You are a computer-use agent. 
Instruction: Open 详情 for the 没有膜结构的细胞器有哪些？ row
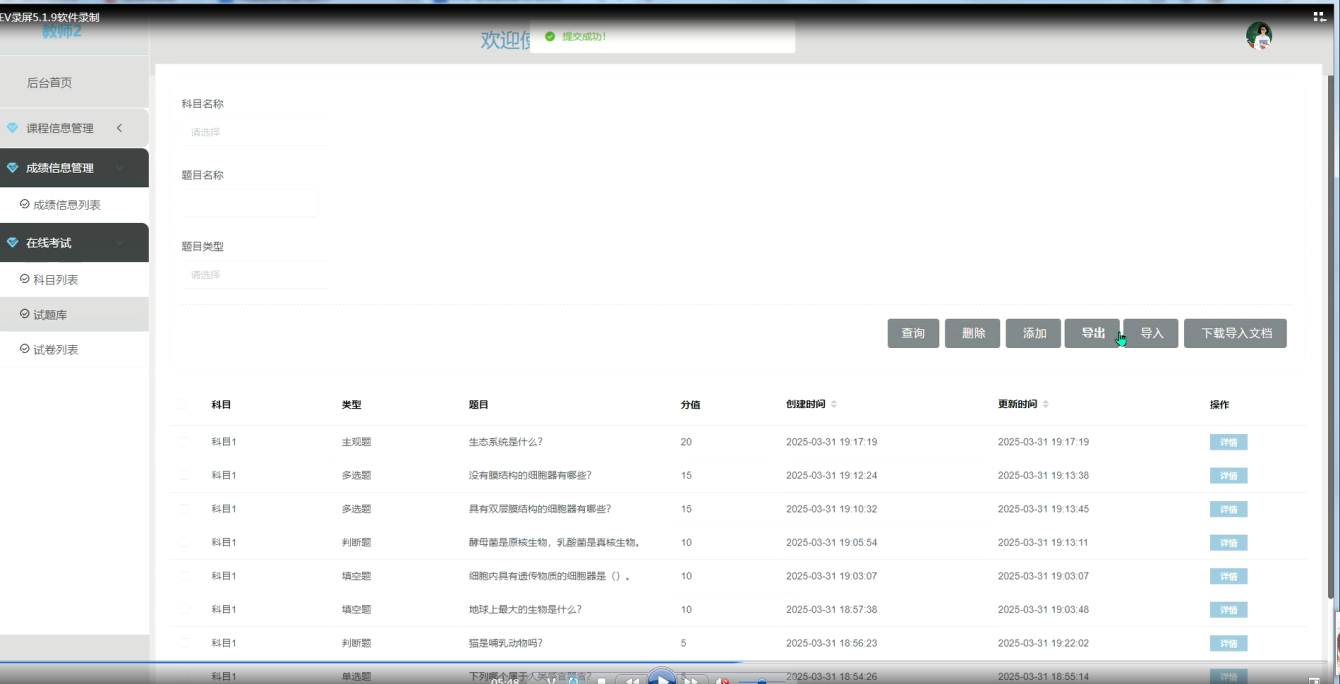(x=1228, y=476)
